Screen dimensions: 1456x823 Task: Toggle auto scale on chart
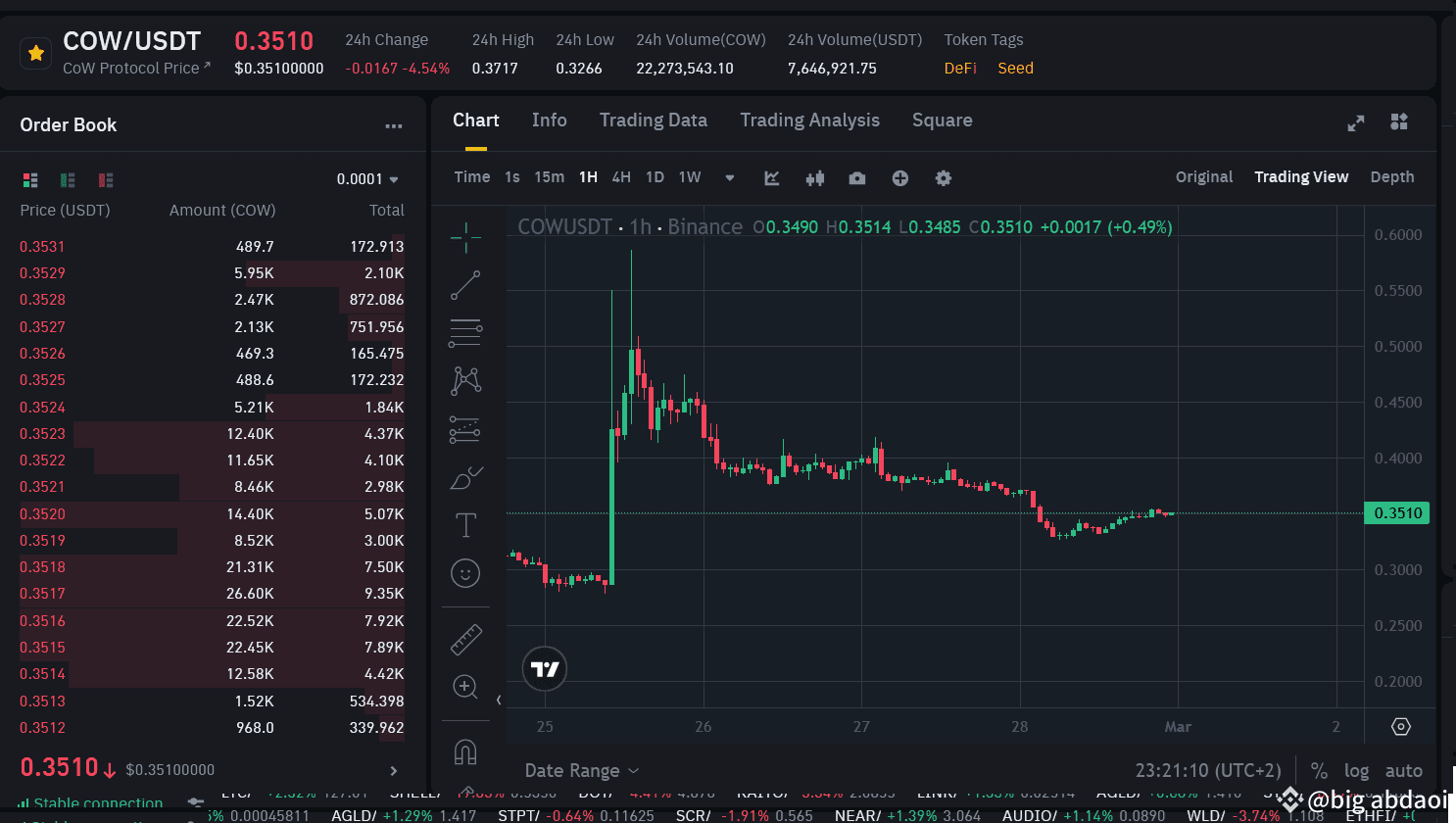[x=1404, y=771]
